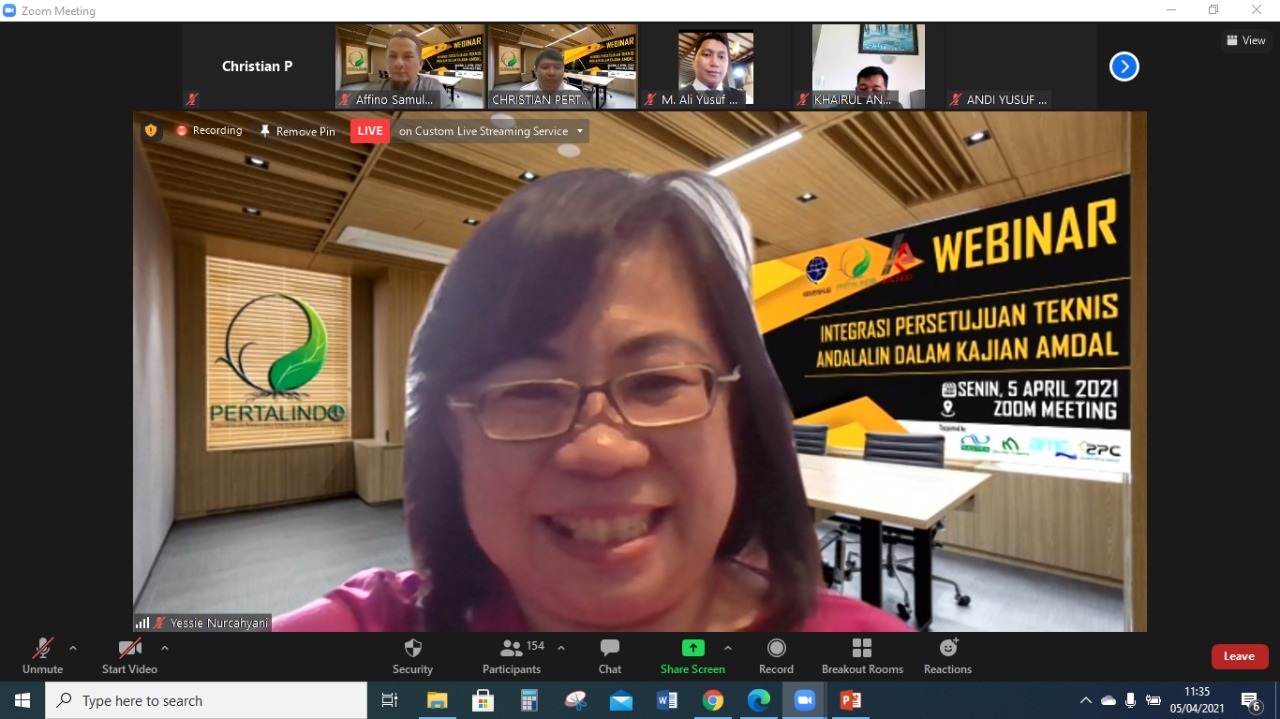Open the Reactions menu
Screen dimensions: 1280x719
[x=947, y=655]
